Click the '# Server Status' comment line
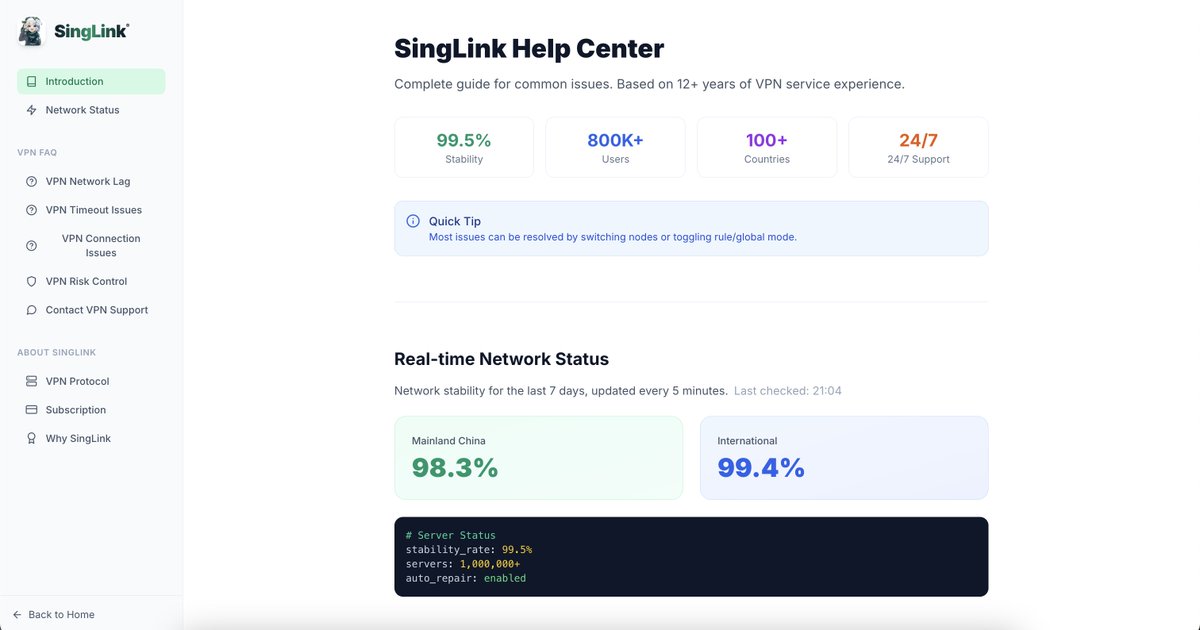The image size is (1200, 630). tap(451, 536)
